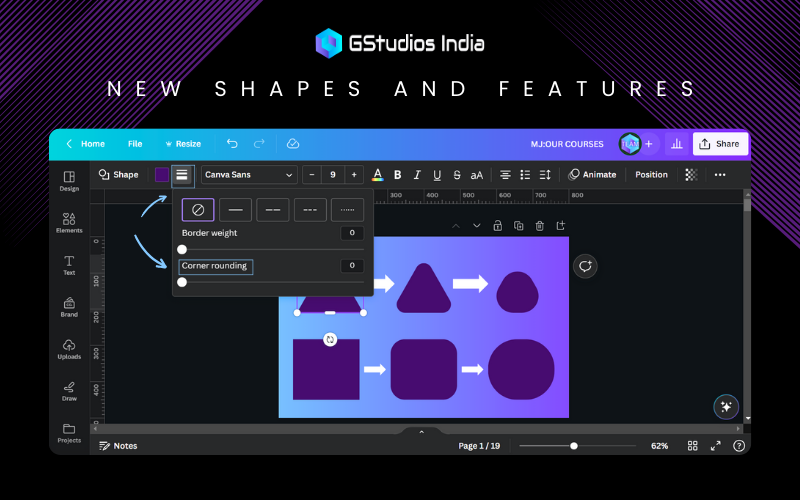Open line spacing options

point(545,174)
